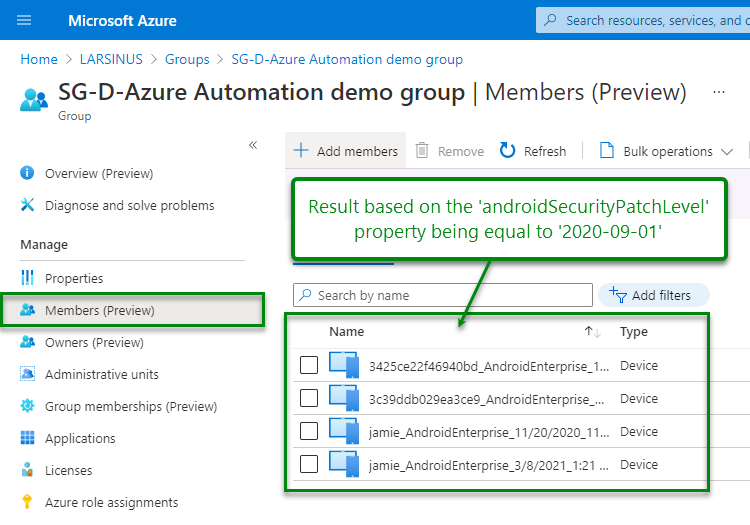Click the group avatar icon beside title
Image resolution: width=750 pixels, height=525 pixels.
tap(34, 100)
